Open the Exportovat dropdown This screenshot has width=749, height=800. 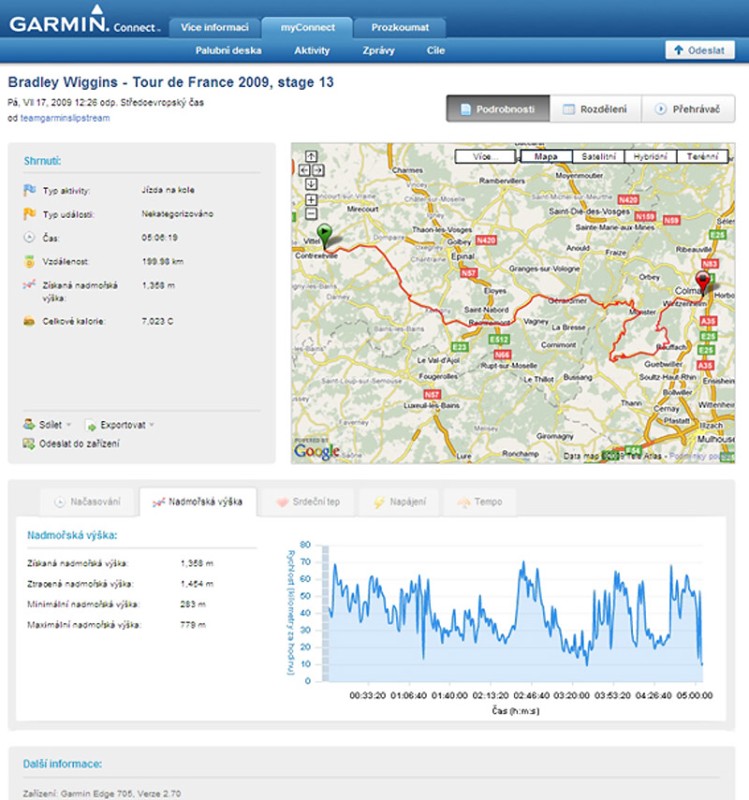tap(120, 425)
